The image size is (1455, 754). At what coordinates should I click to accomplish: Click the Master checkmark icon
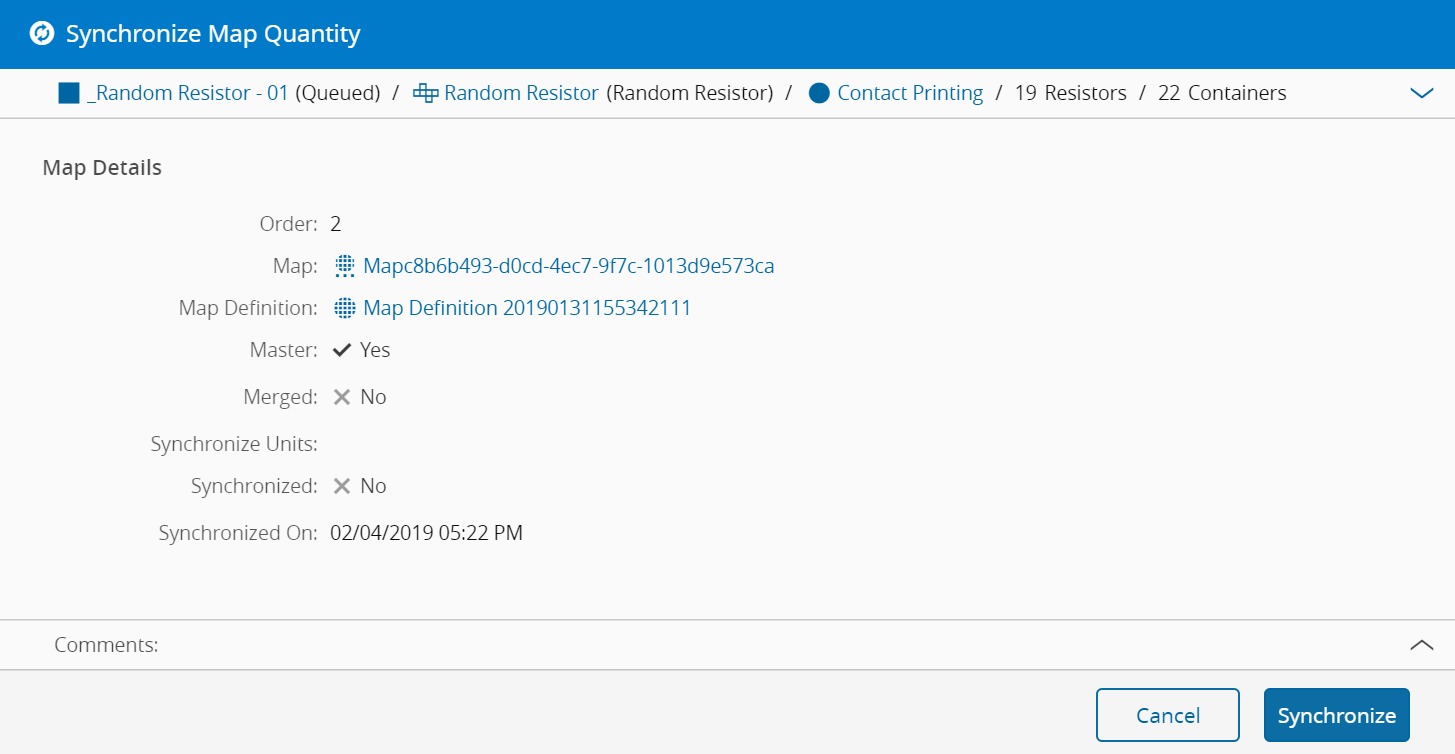[342, 350]
